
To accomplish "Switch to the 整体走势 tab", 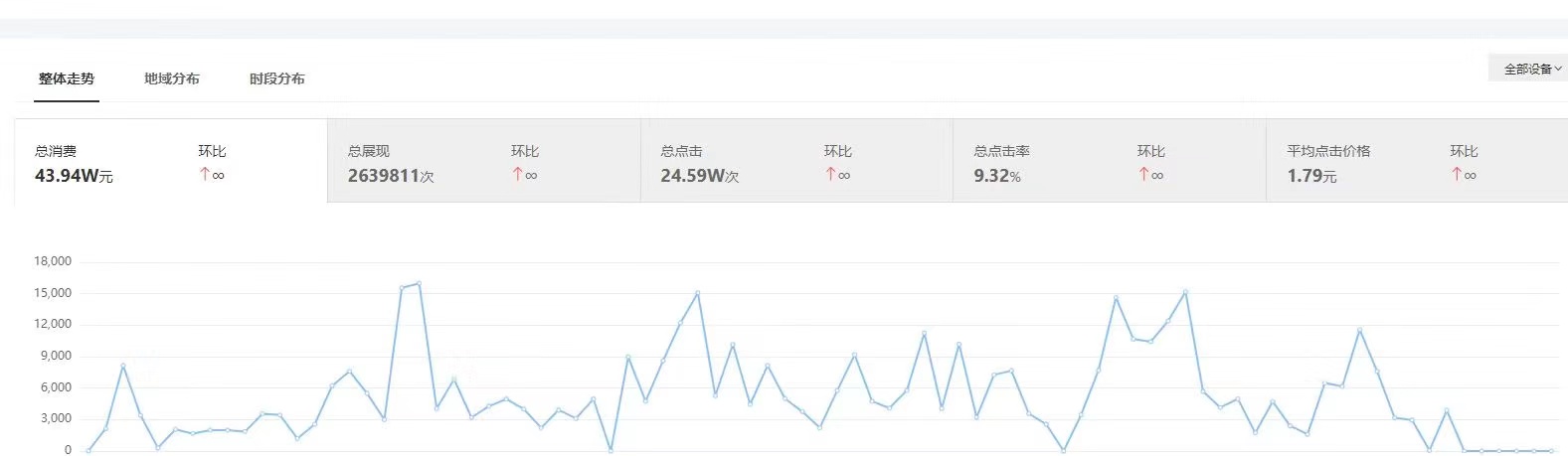I will tap(67, 78).
